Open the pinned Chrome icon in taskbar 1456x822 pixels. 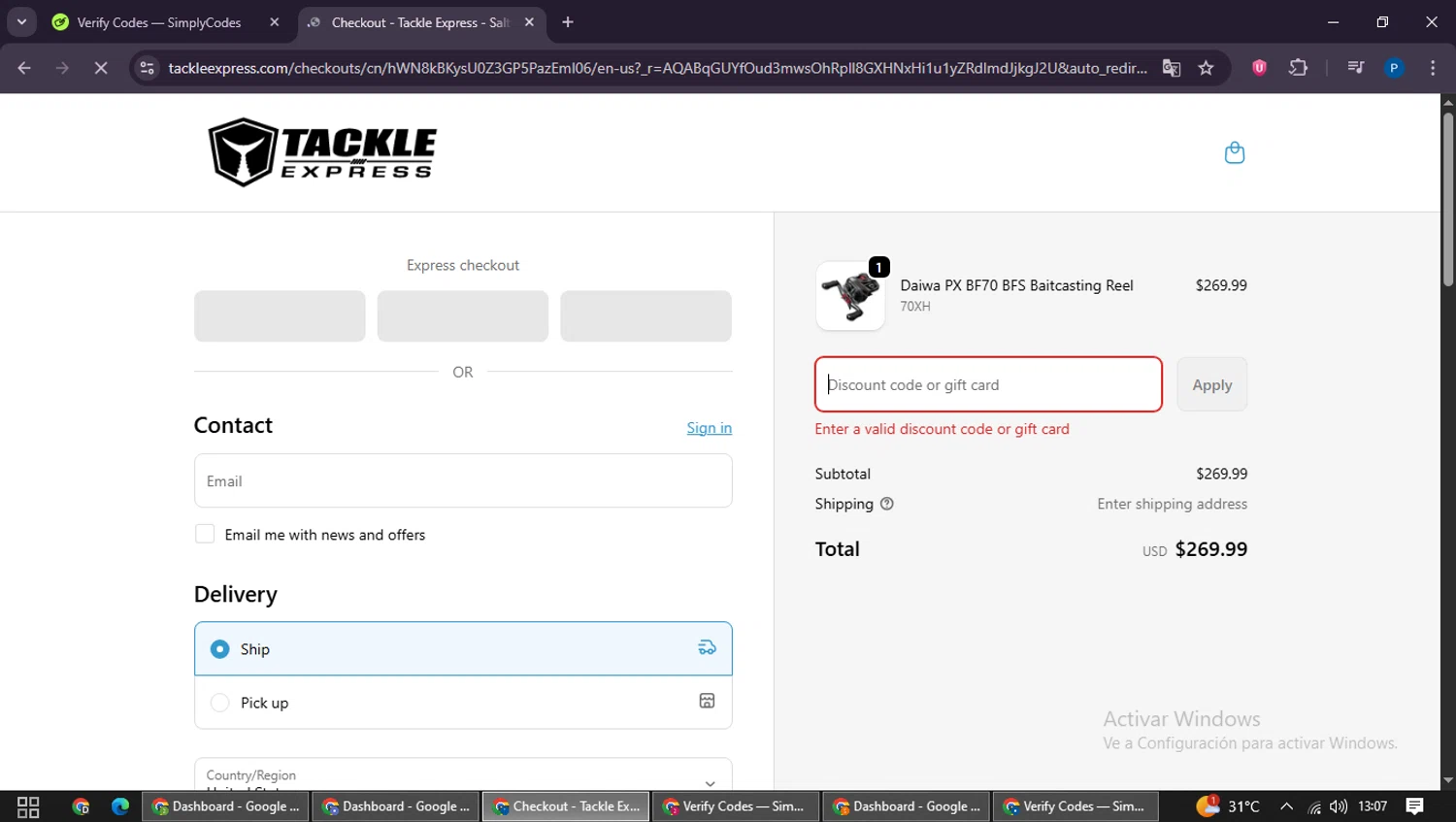(81, 806)
